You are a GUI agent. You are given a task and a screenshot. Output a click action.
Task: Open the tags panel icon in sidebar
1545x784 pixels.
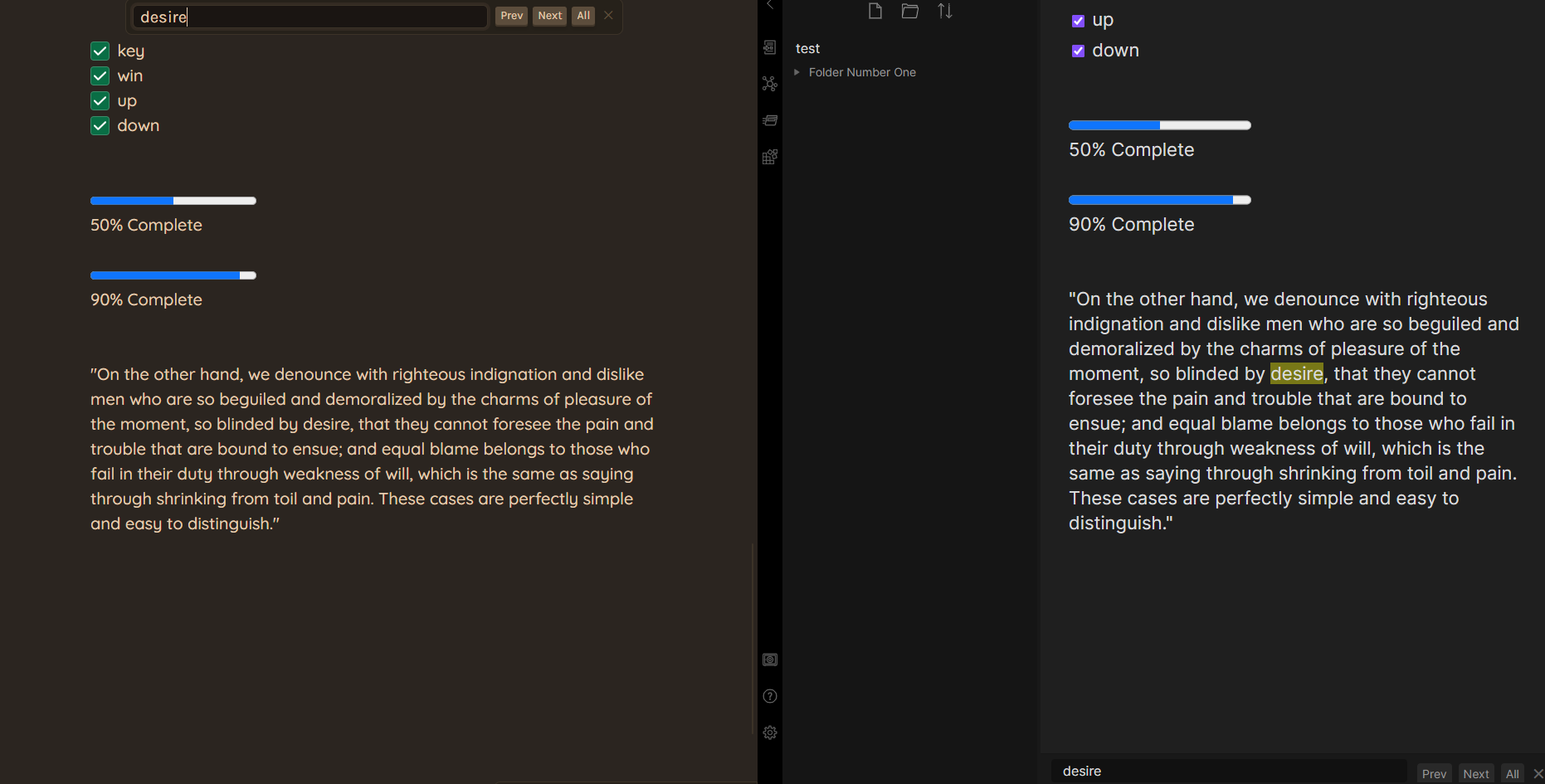pos(769,120)
